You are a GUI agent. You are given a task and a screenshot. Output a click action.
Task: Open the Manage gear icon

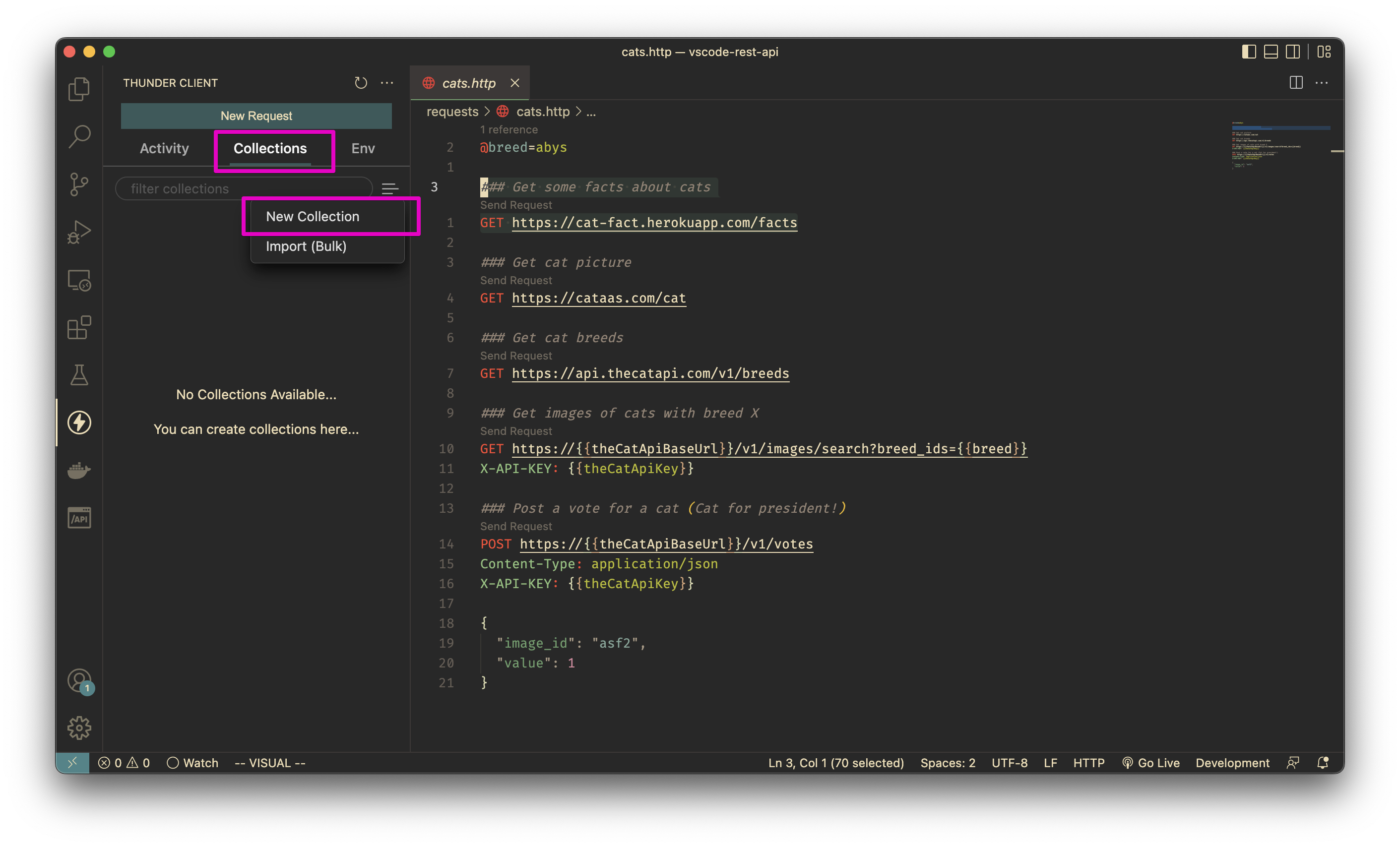pos(79,727)
